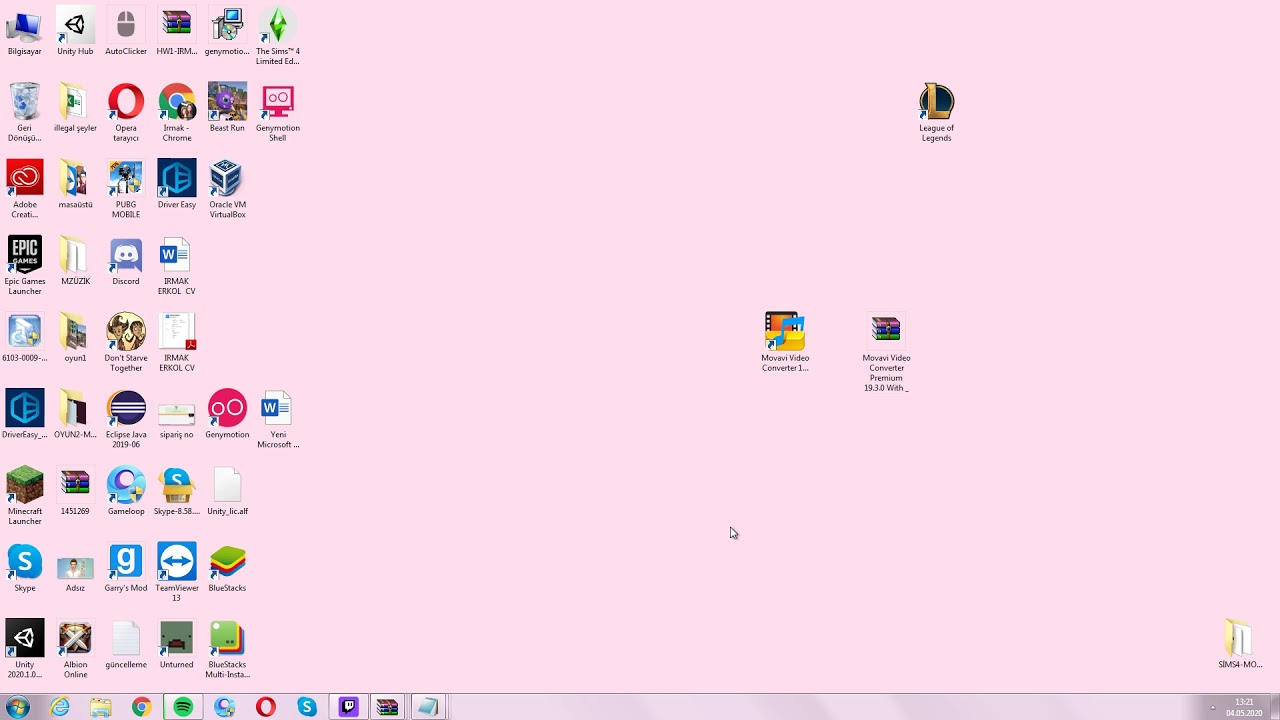Select the Irmak - Chrome shortcut
This screenshot has width=1280, height=720.
coord(177,114)
